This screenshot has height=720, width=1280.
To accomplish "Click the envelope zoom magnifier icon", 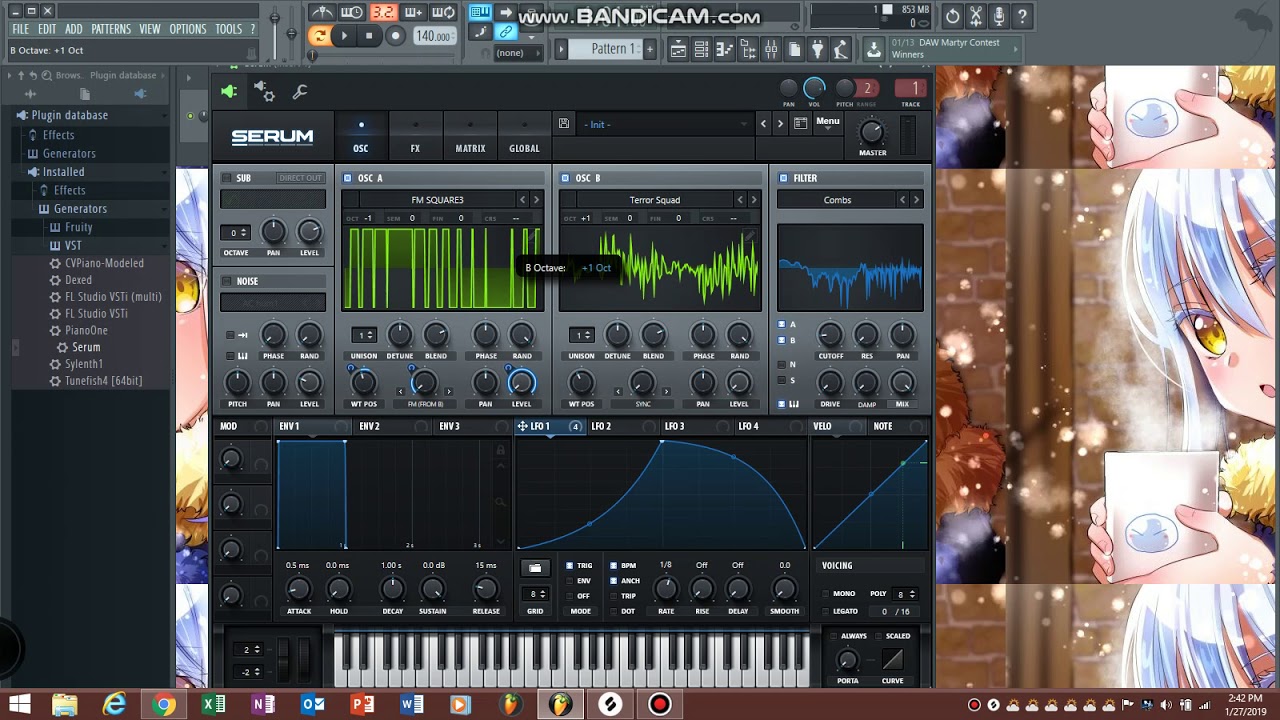I will coord(500,503).
